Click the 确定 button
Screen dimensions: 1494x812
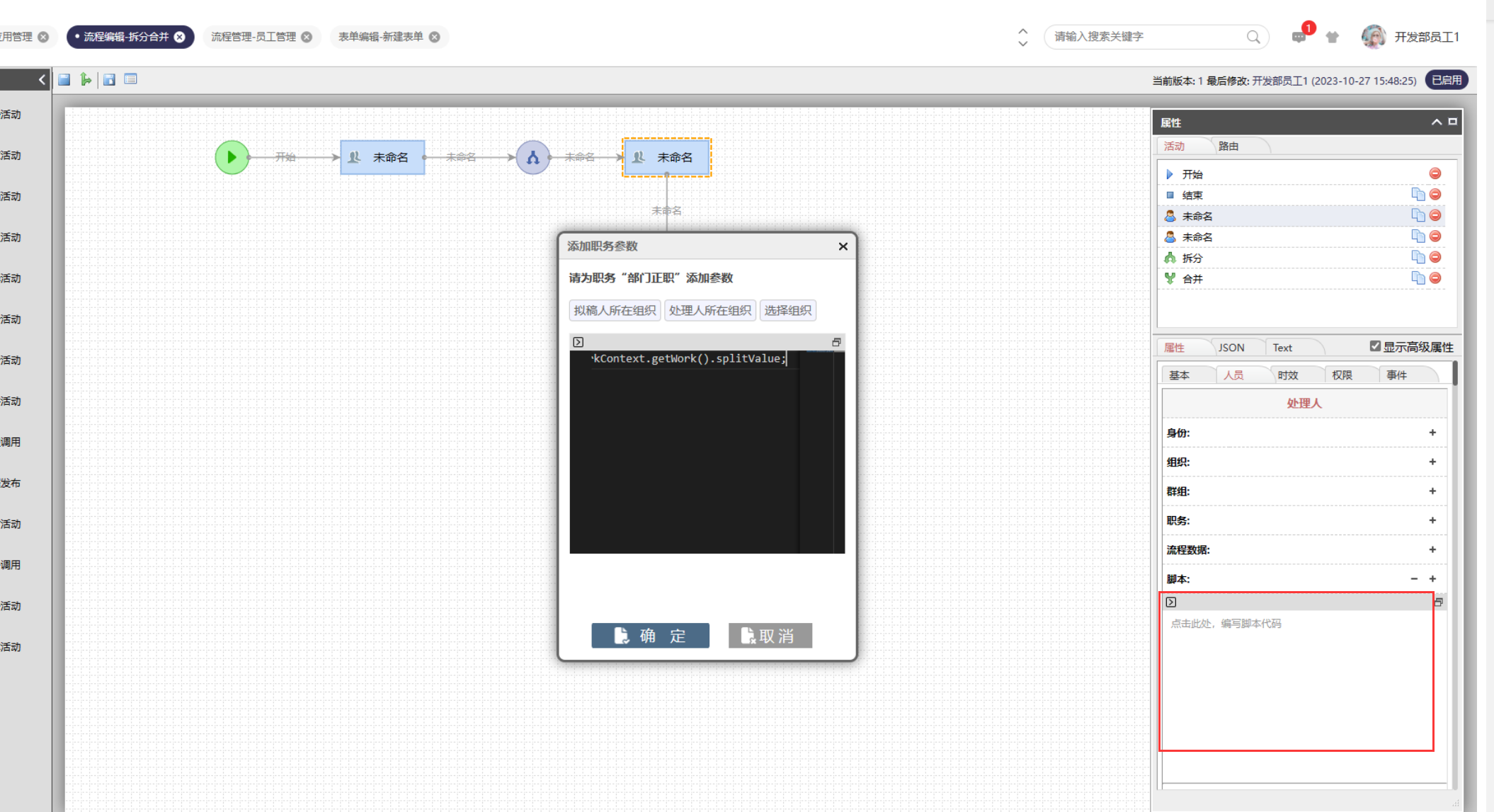pos(650,636)
